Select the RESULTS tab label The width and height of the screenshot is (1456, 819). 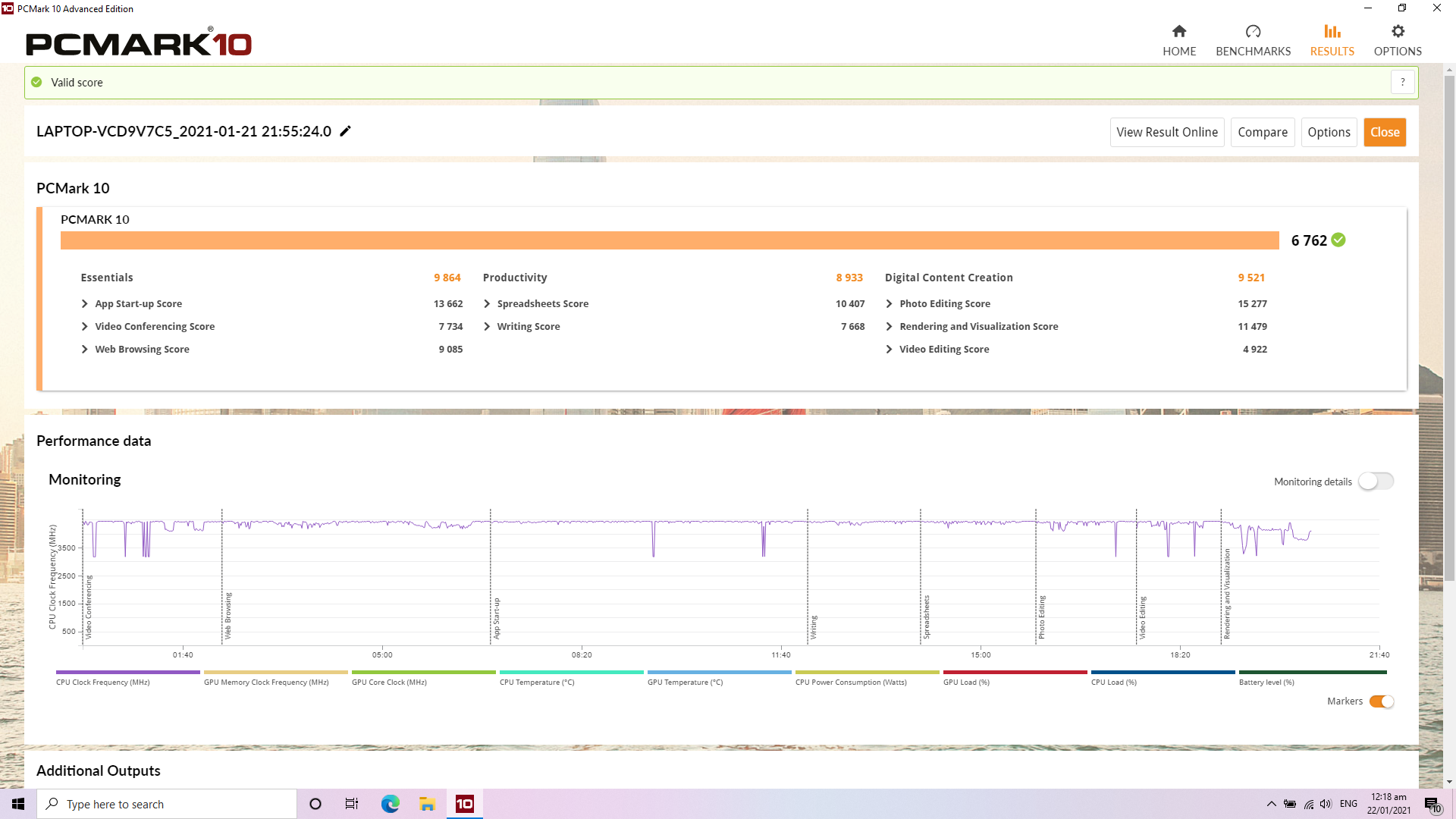(x=1332, y=51)
